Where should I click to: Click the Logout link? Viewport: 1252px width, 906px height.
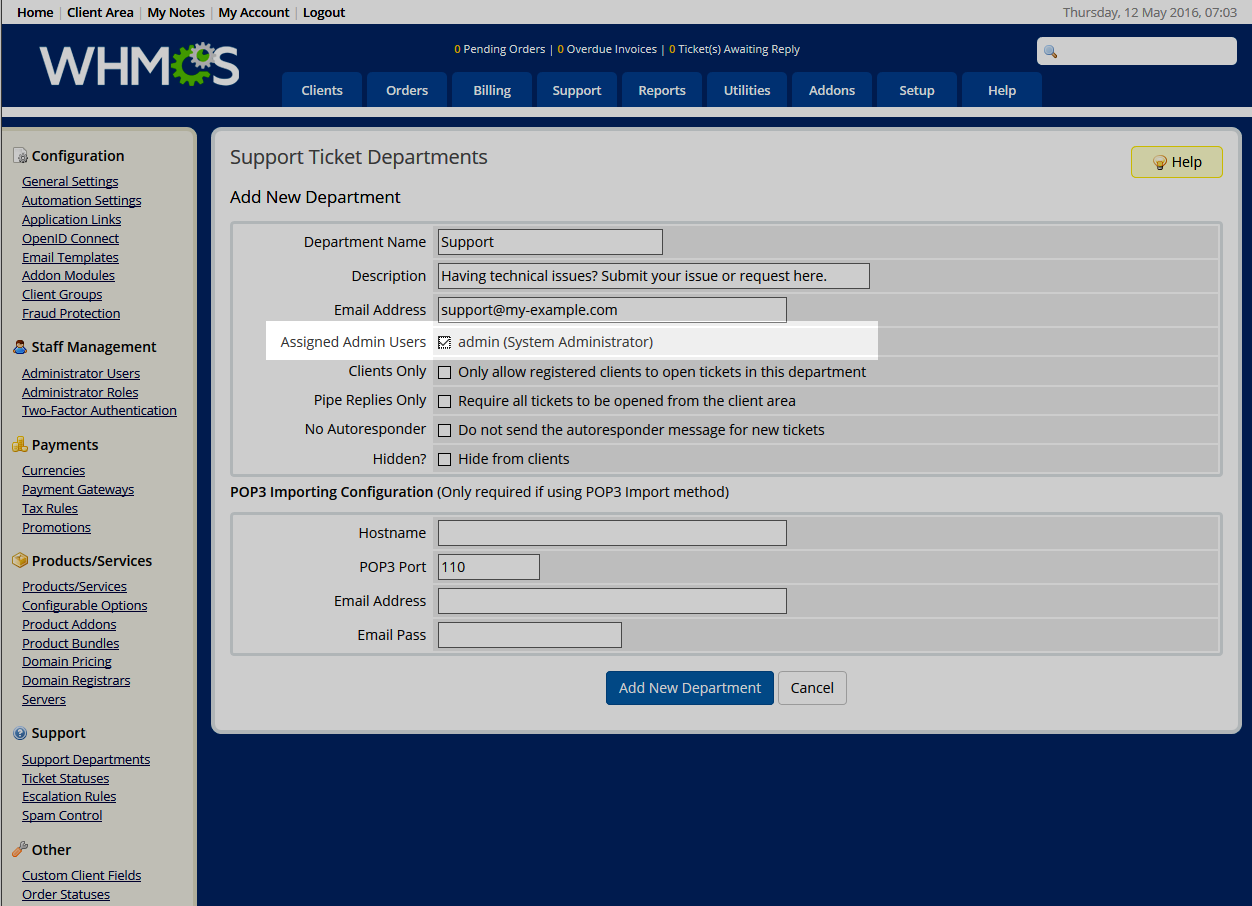tap(324, 13)
